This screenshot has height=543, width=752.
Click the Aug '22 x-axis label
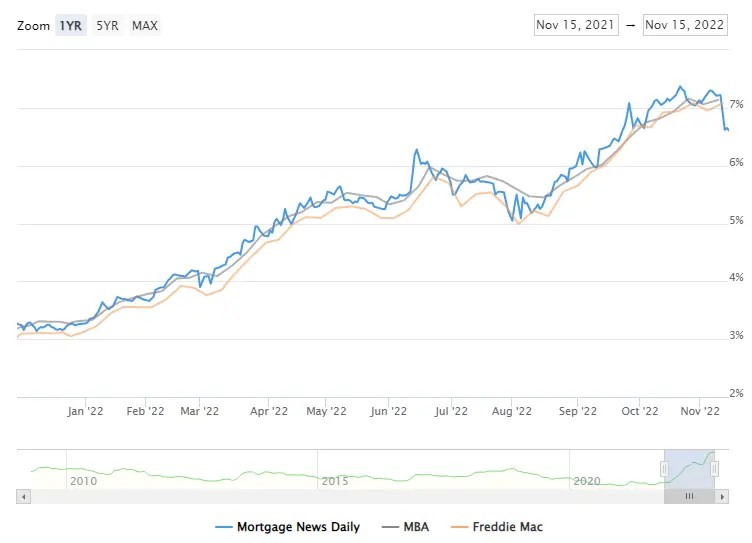click(x=511, y=411)
